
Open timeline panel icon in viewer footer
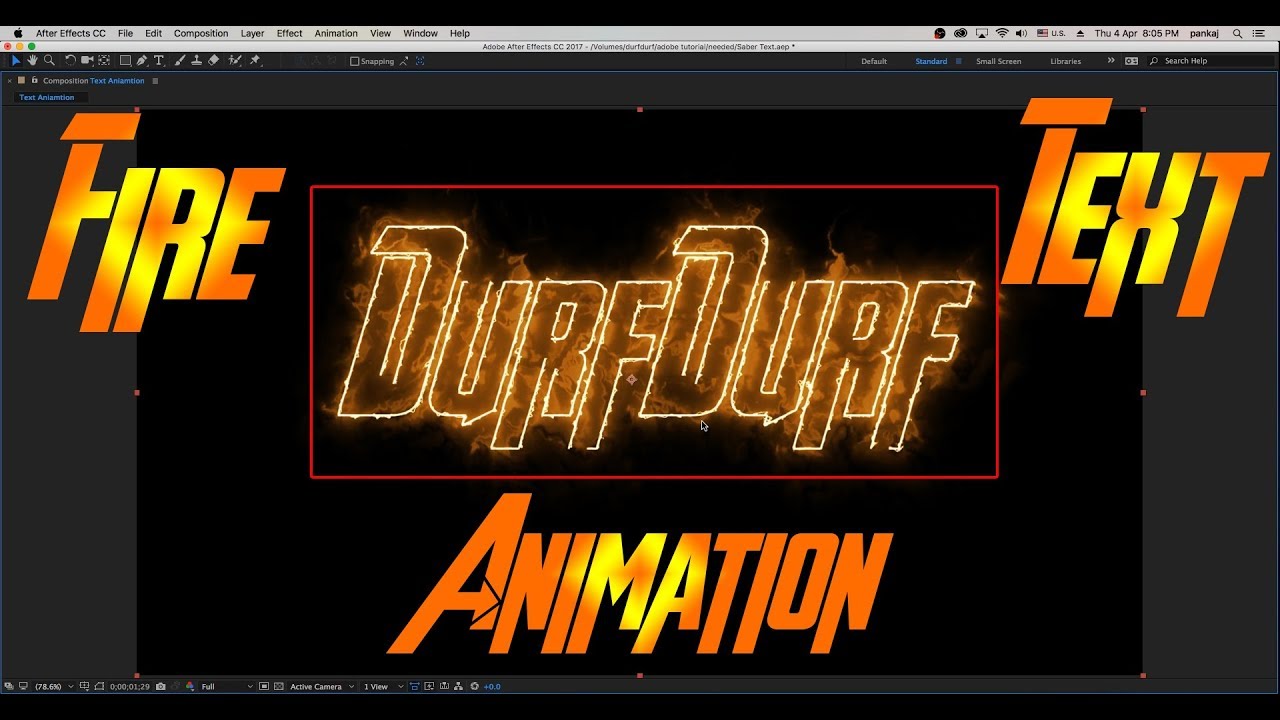pos(444,686)
